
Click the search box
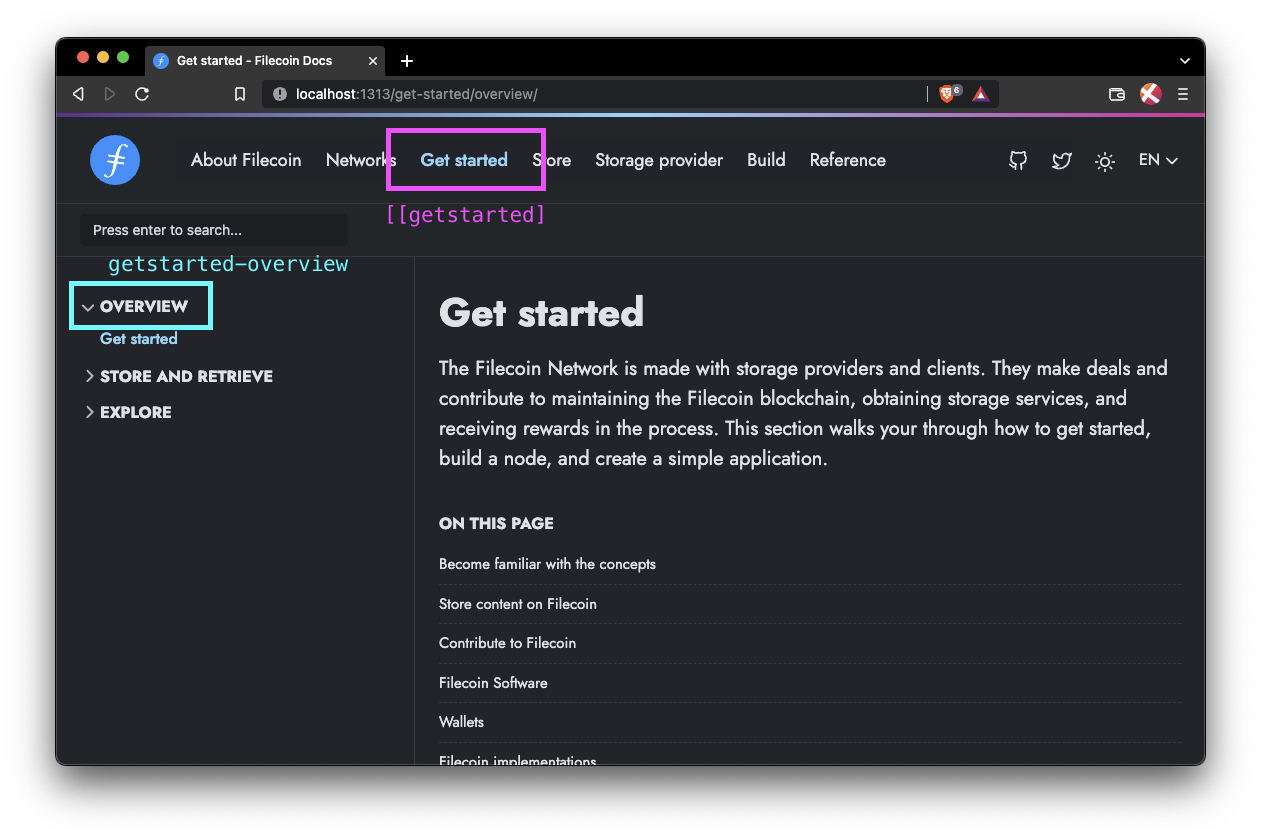(214, 230)
